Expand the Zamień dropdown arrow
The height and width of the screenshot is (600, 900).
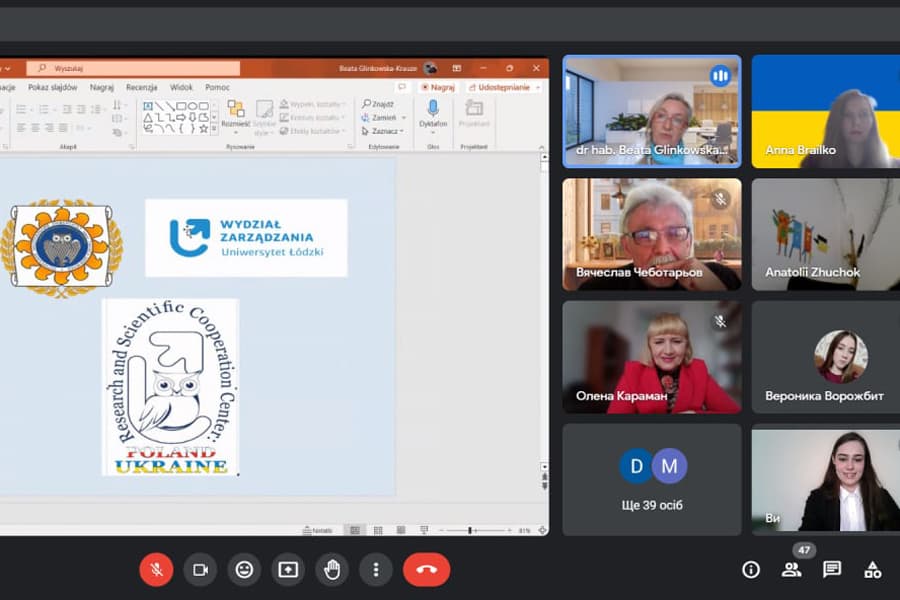[x=401, y=117]
